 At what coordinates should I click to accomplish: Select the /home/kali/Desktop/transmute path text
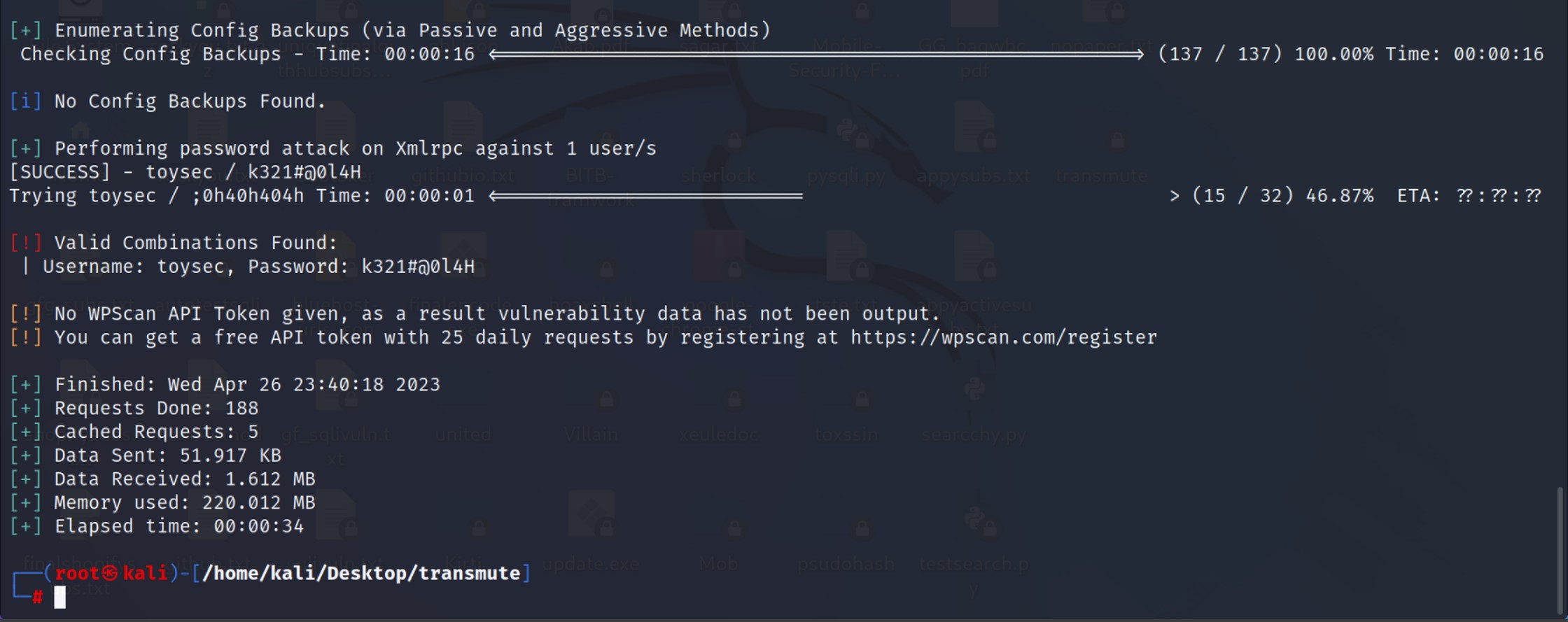click(361, 573)
